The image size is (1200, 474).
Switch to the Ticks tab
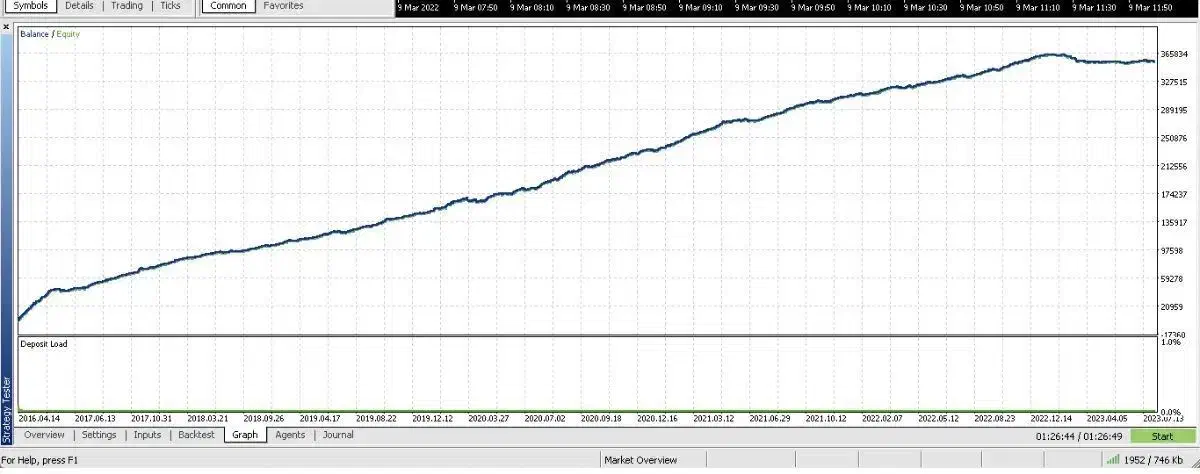(171, 6)
